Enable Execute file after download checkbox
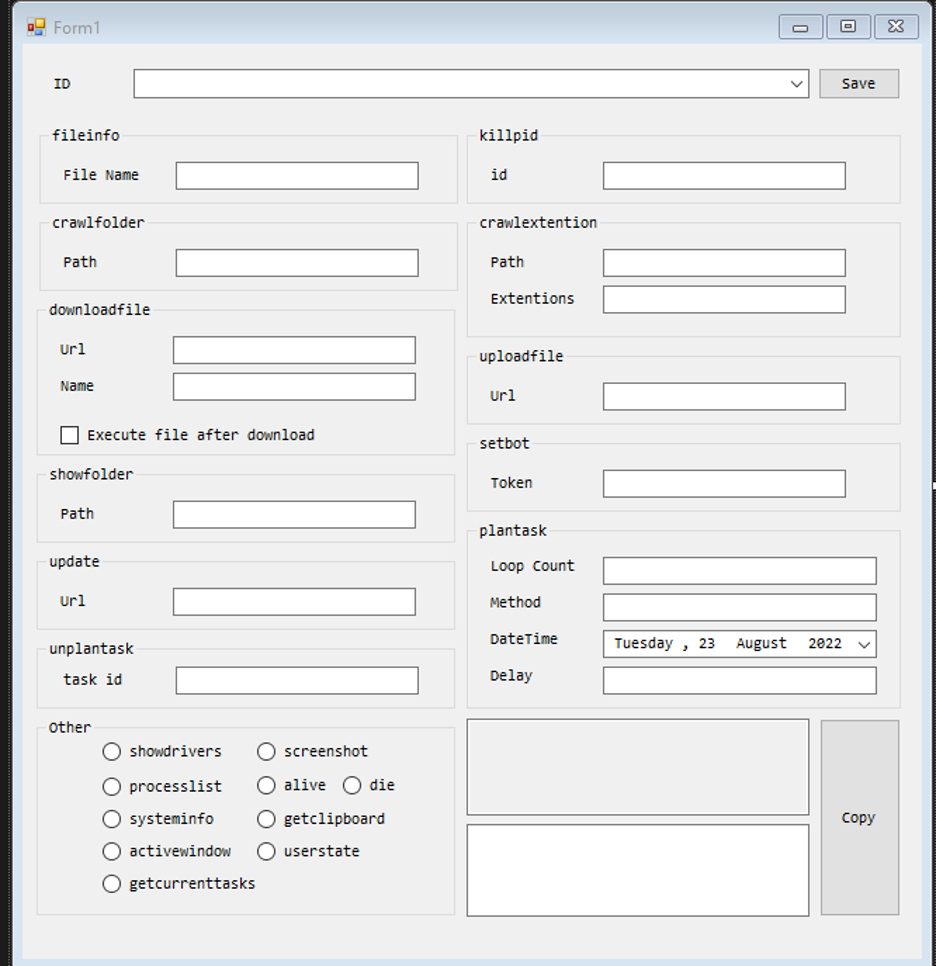 (x=70, y=435)
